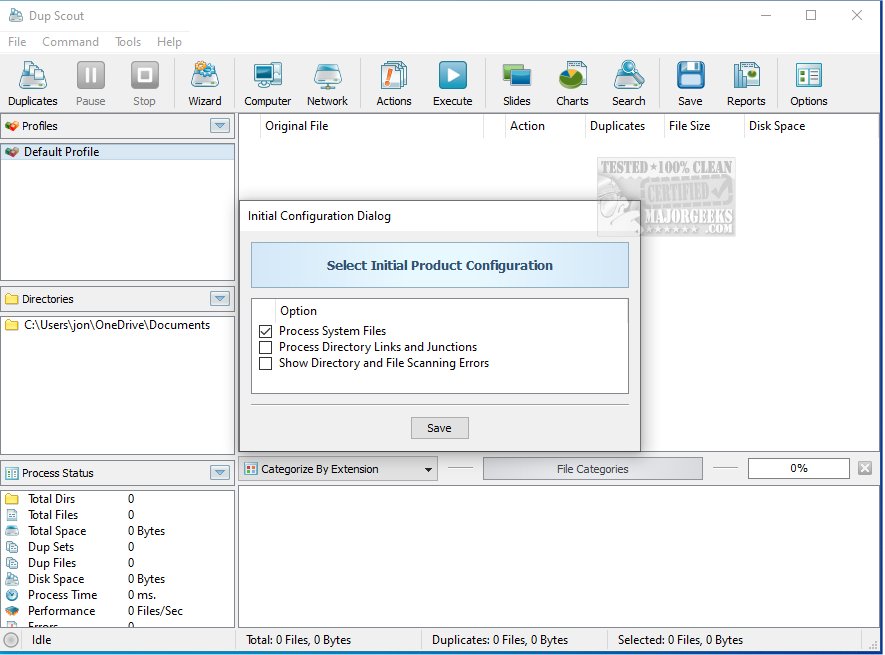Click the File Categories button
The width and height of the screenshot is (885, 655).
point(593,469)
